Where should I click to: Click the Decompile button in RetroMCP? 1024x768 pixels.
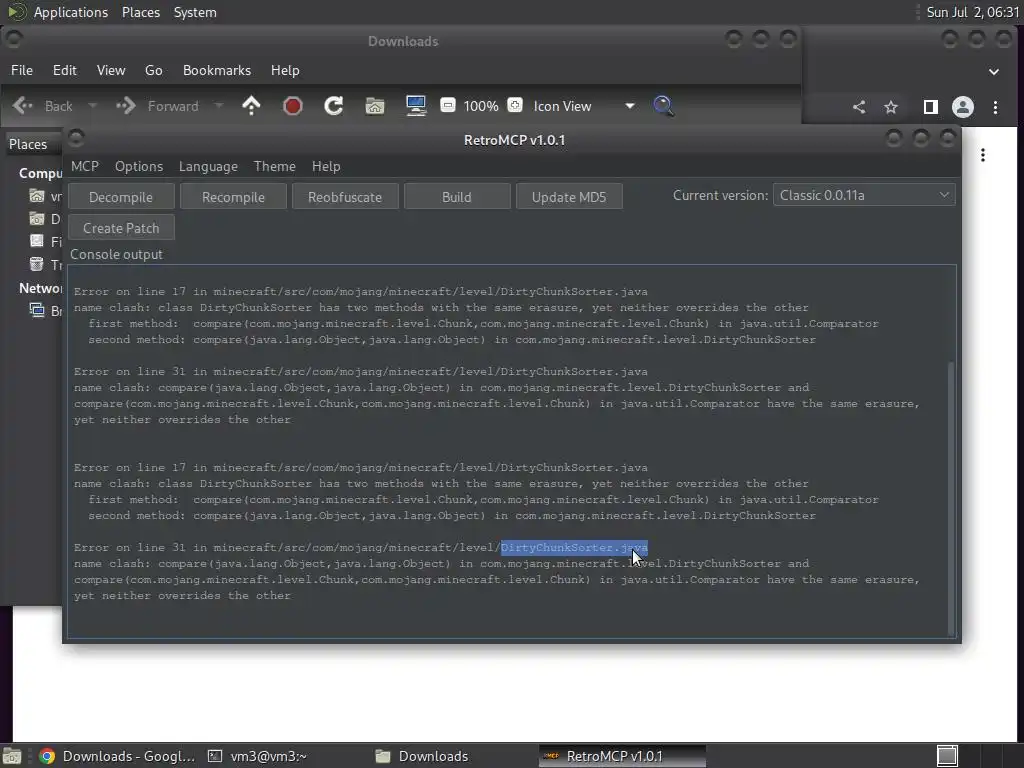pos(121,197)
